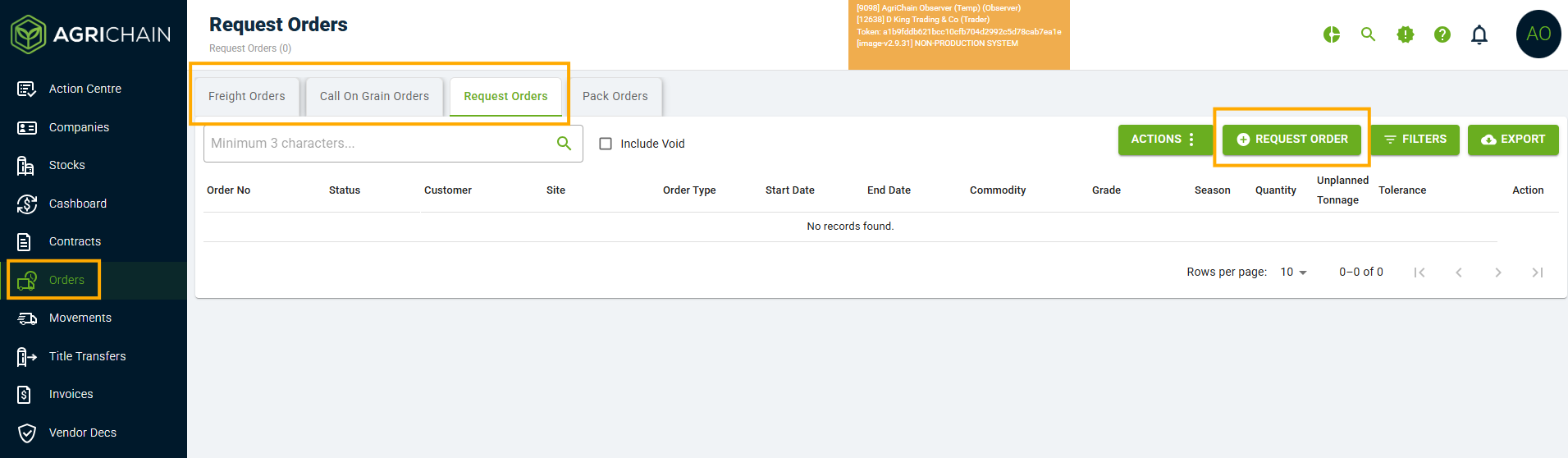Switch to Pack Orders tab
This screenshot has height=458, width=1568.
pyautogui.click(x=615, y=96)
